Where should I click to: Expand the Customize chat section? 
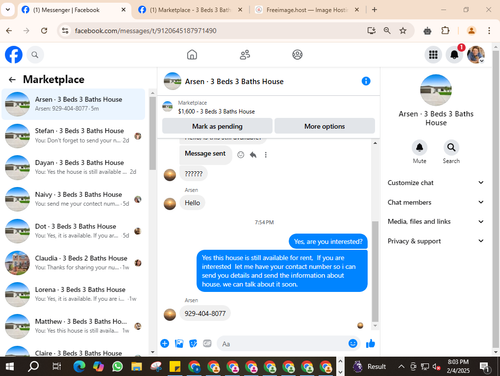tap(436, 183)
